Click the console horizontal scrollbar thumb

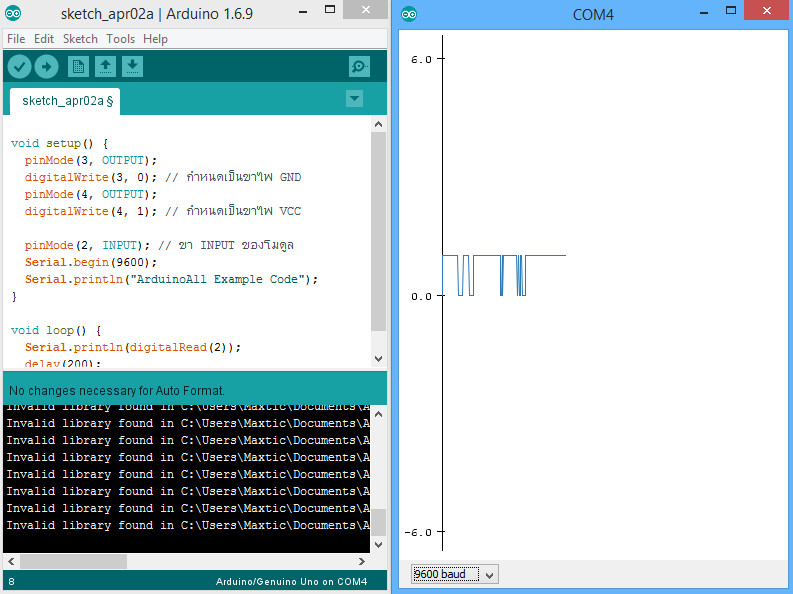tap(73, 561)
